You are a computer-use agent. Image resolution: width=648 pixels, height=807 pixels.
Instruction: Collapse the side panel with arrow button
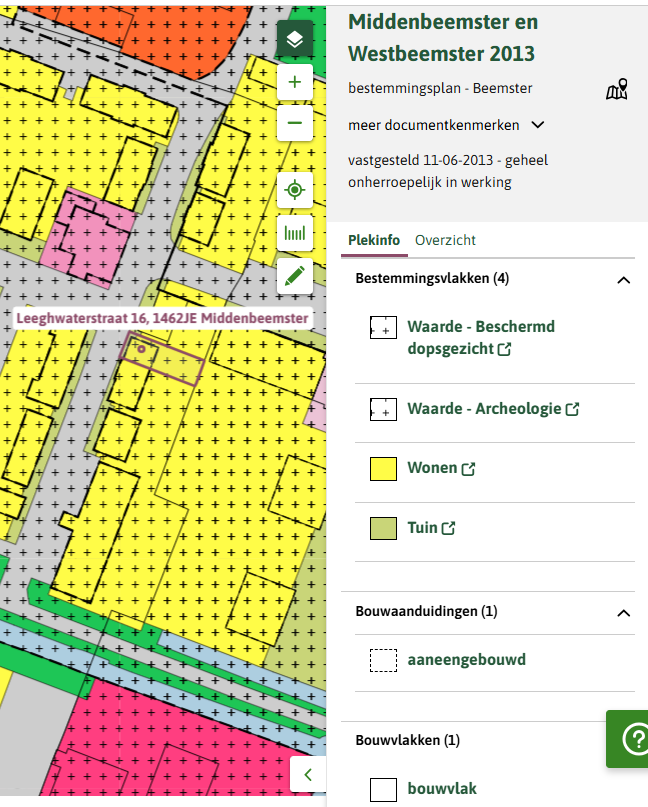[x=308, y=774]
